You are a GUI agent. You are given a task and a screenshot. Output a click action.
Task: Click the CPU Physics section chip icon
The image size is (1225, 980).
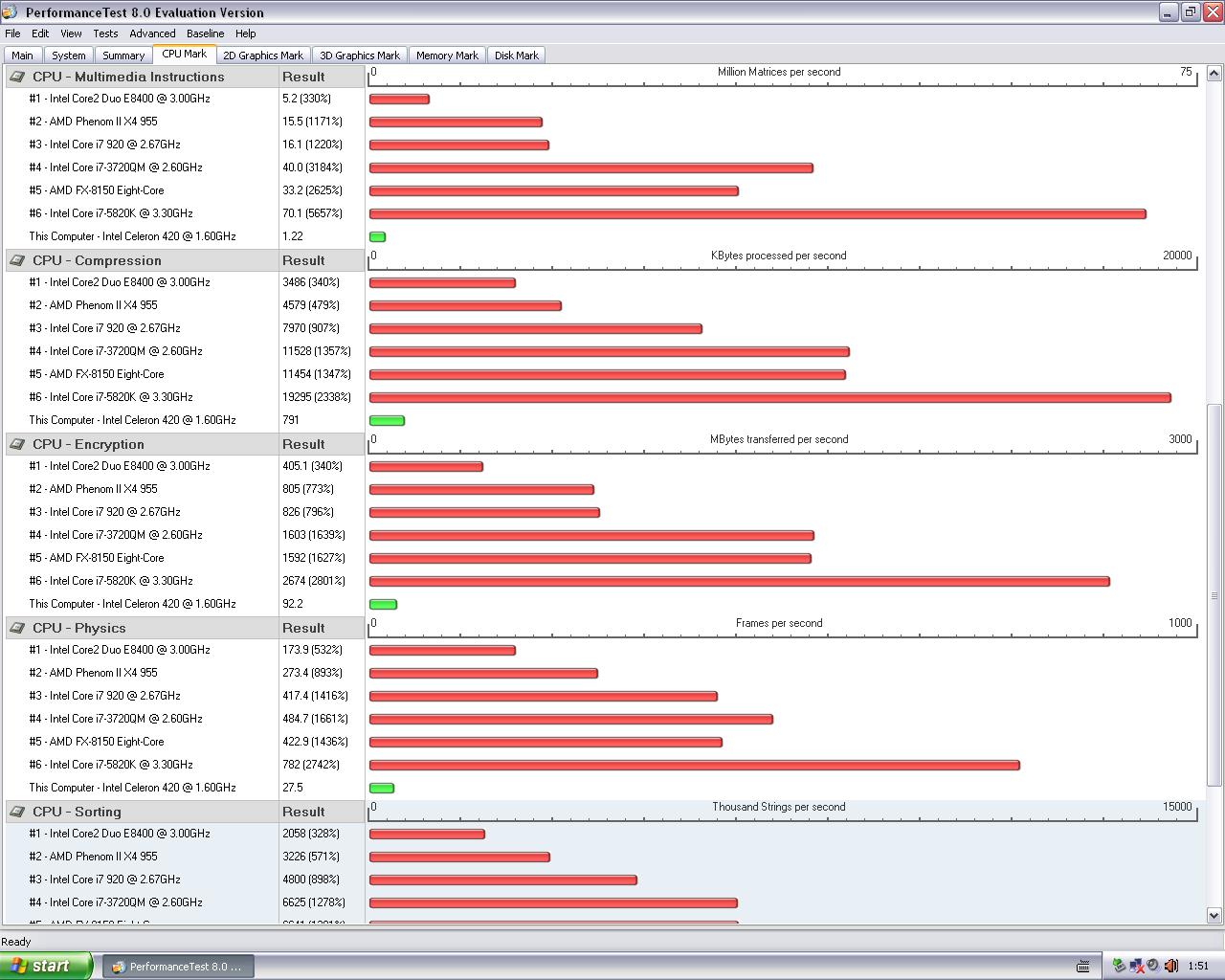pos(17,628)
